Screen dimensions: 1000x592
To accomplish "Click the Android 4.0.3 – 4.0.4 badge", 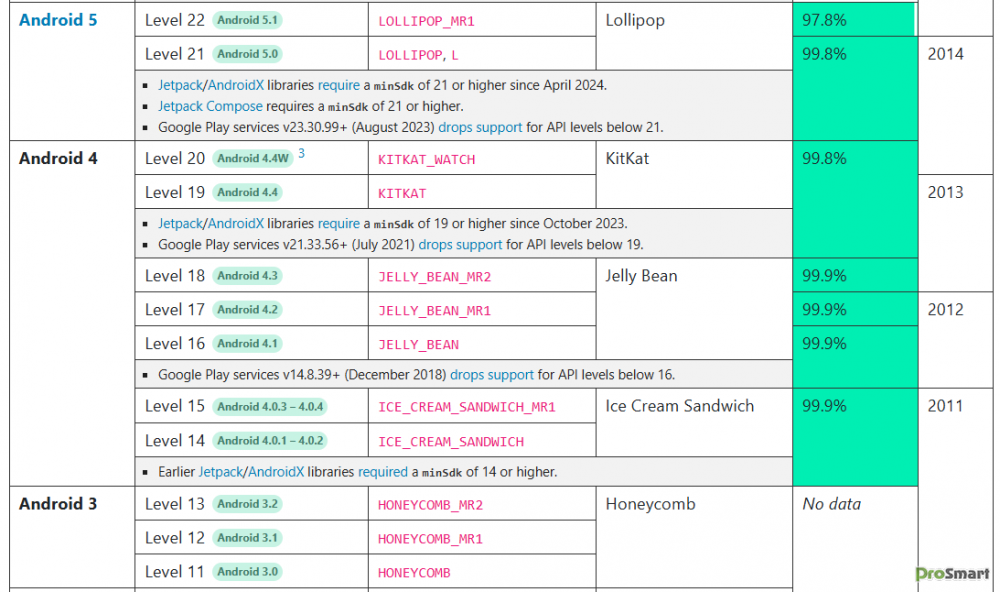I will [271, 407].
